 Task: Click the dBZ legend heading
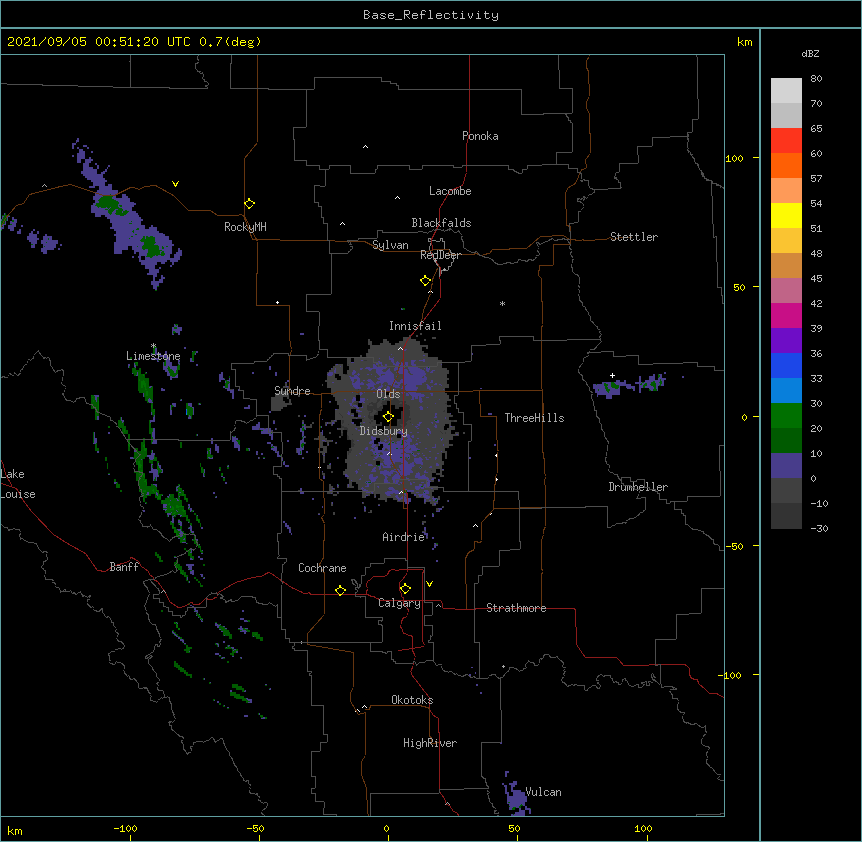coord(810,53)
